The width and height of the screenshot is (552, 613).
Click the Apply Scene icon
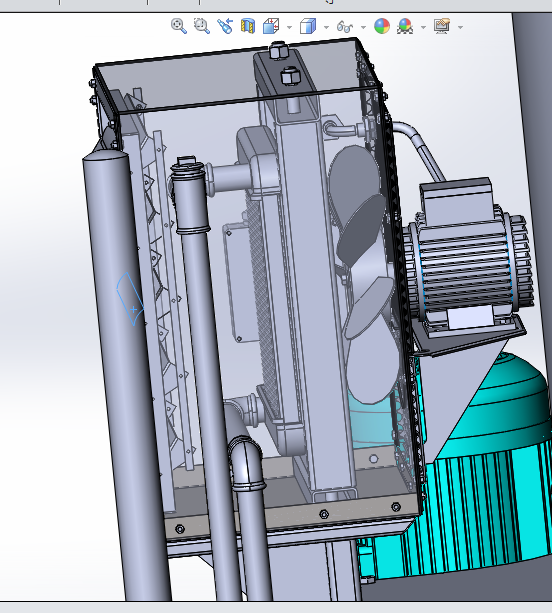(405, 26)
